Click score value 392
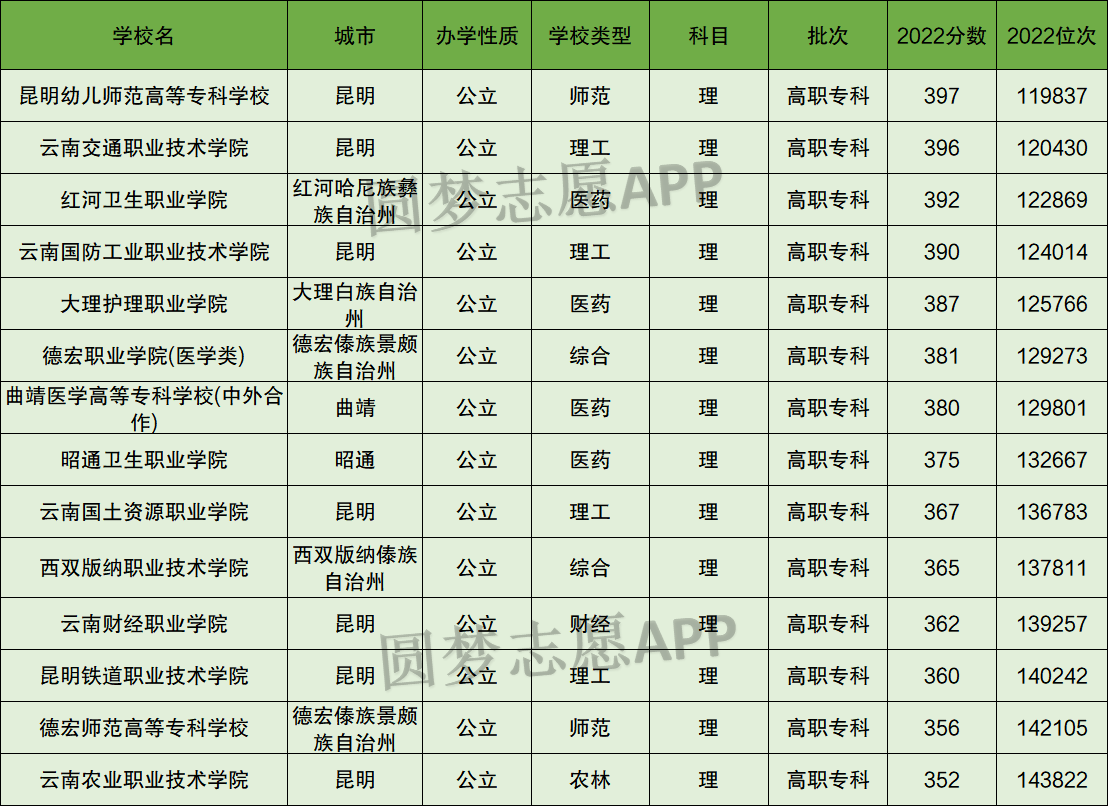 pyautogui.click(x=941, y=200)
